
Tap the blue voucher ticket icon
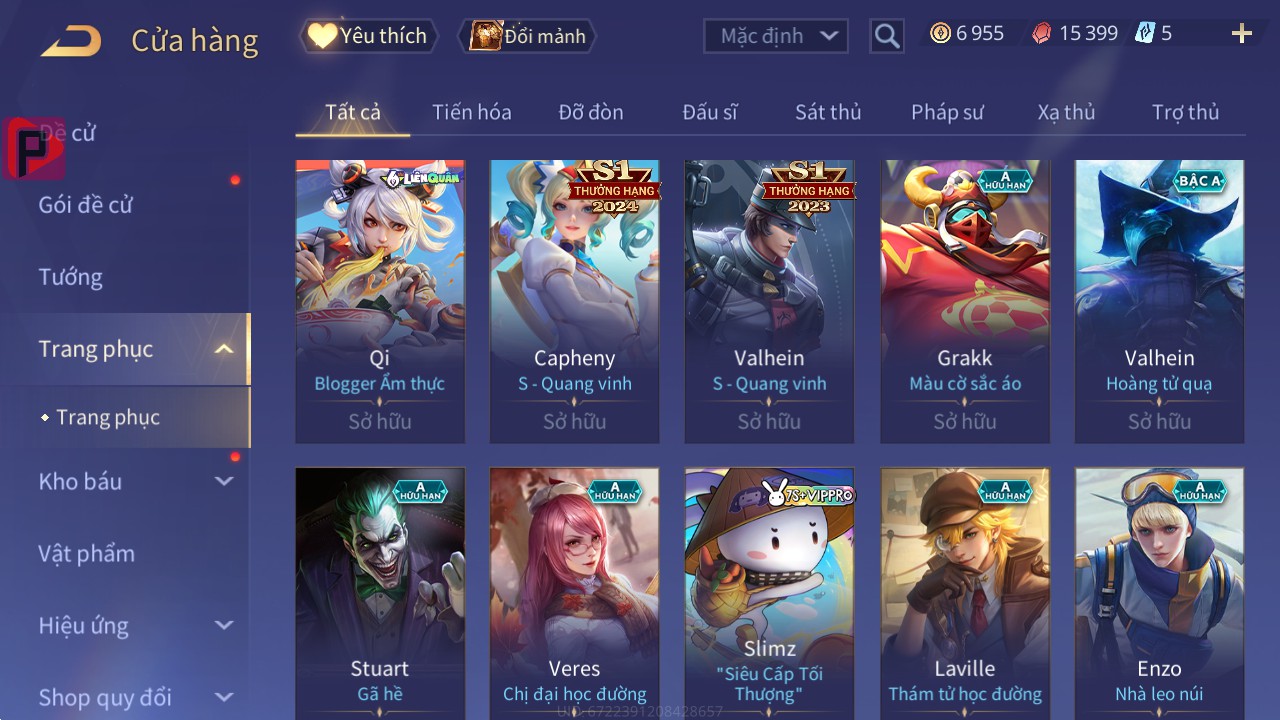1145,33
